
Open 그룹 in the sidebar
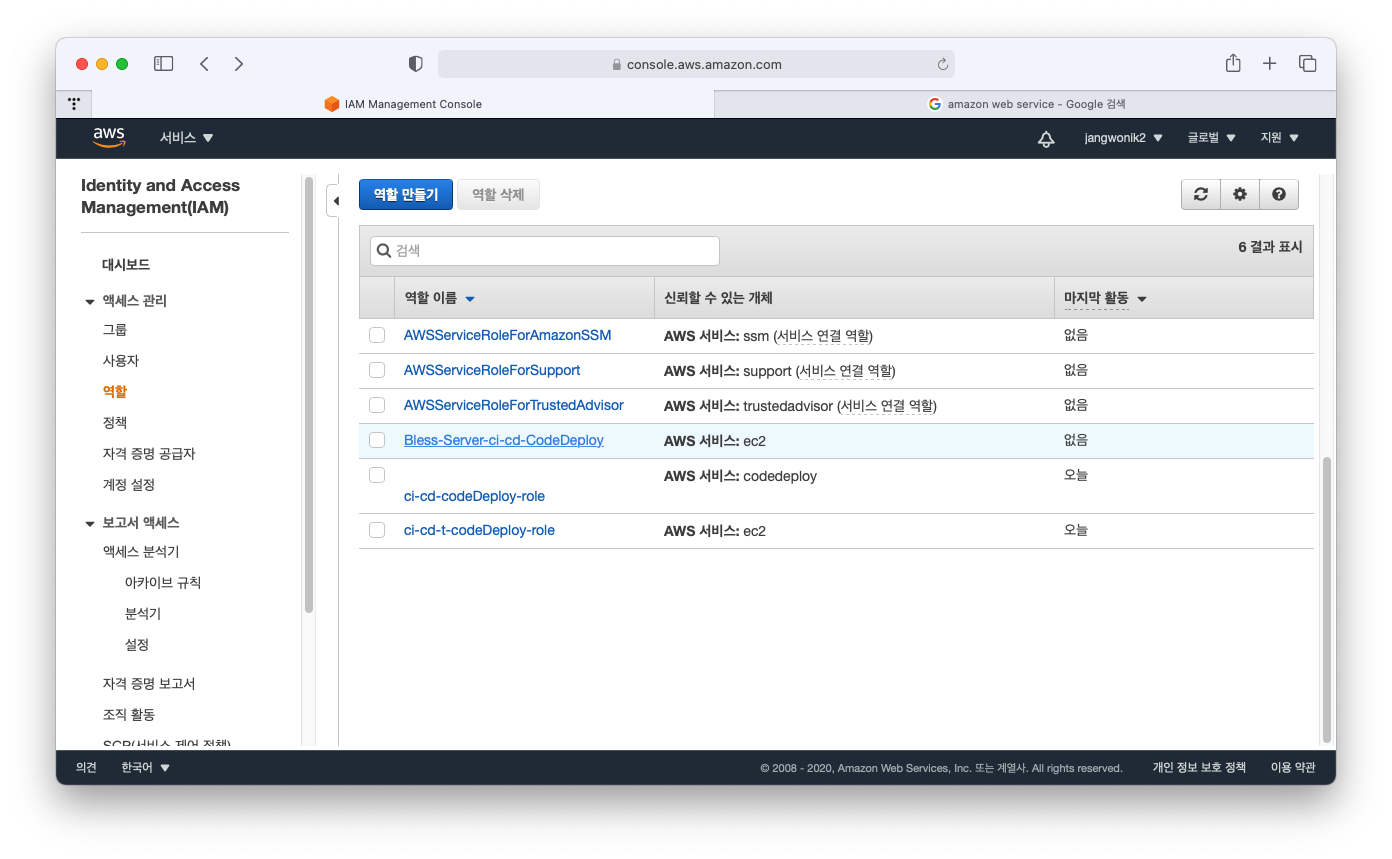coord(115,330)
